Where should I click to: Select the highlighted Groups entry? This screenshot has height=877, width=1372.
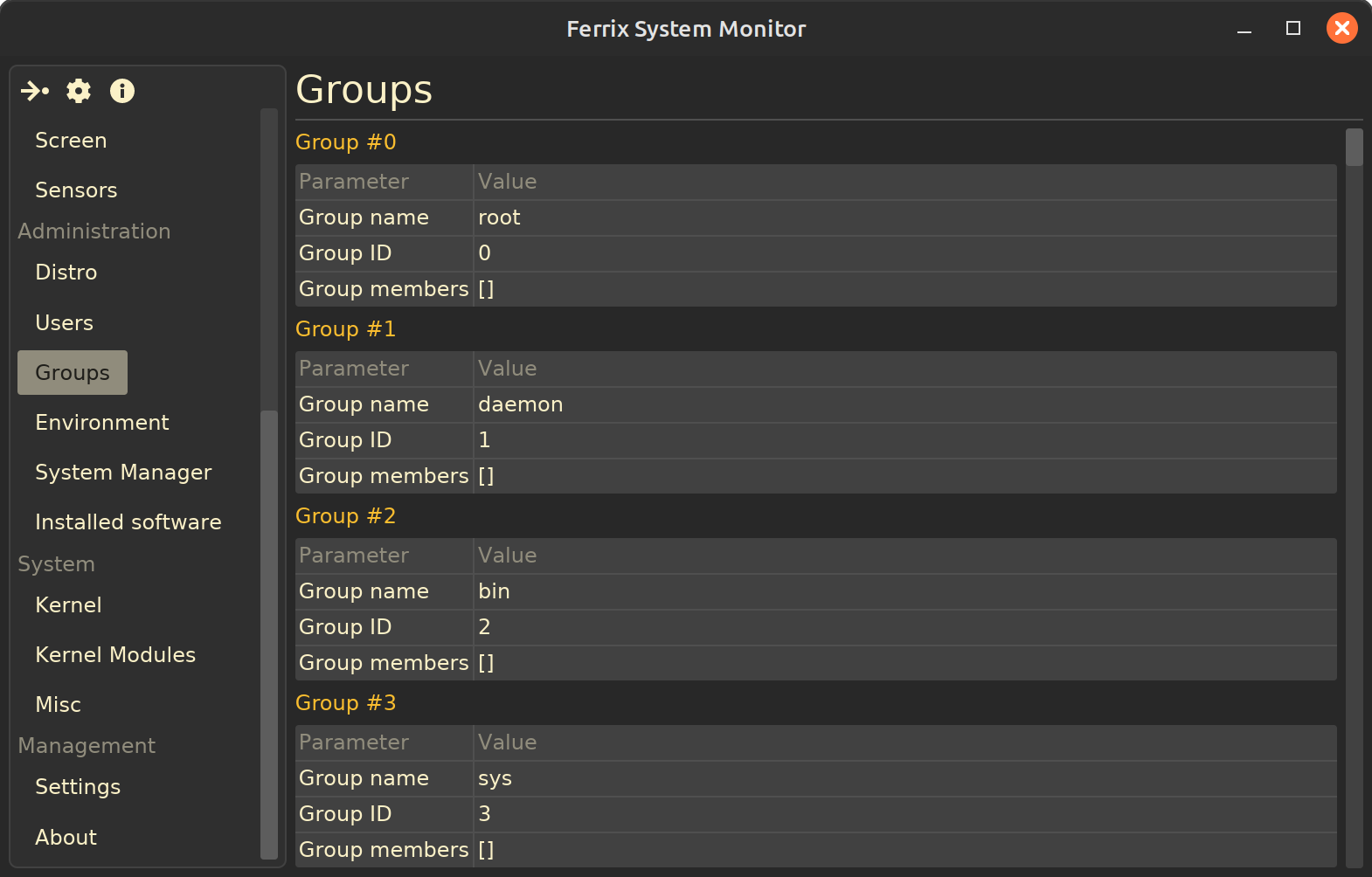[x=73, y=373]
